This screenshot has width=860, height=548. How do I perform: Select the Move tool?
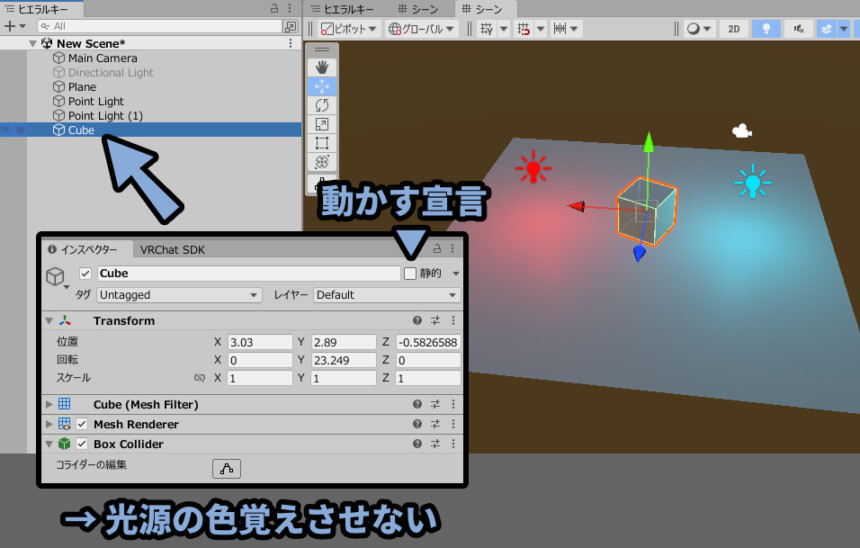point(322,86)
